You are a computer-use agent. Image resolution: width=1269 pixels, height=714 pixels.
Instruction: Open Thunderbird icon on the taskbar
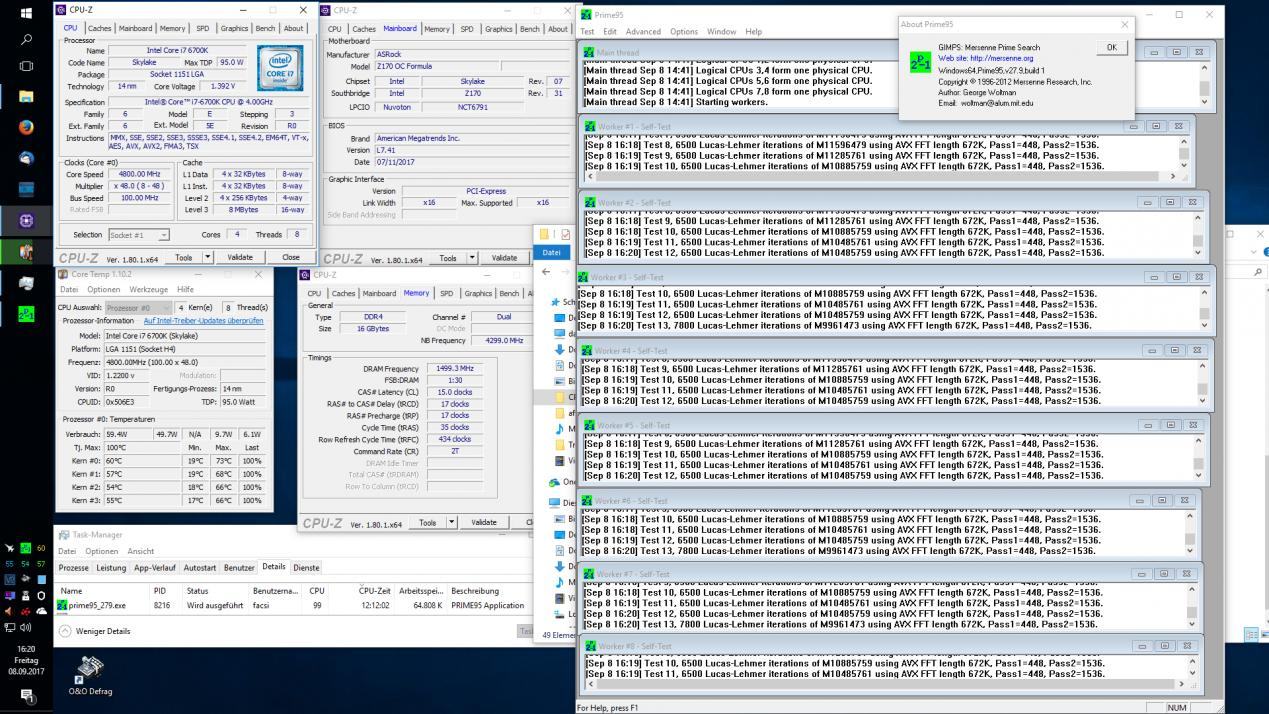pos(26,158)
